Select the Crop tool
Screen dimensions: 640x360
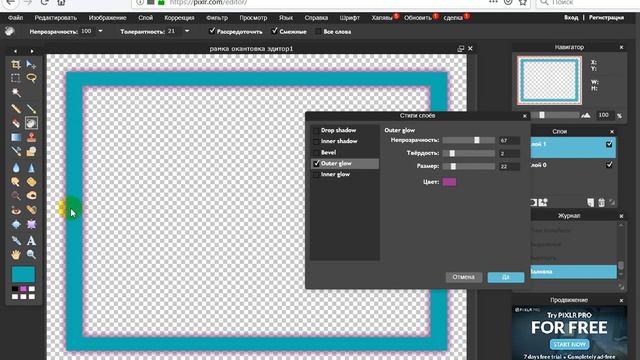click(x=16, y=64)
